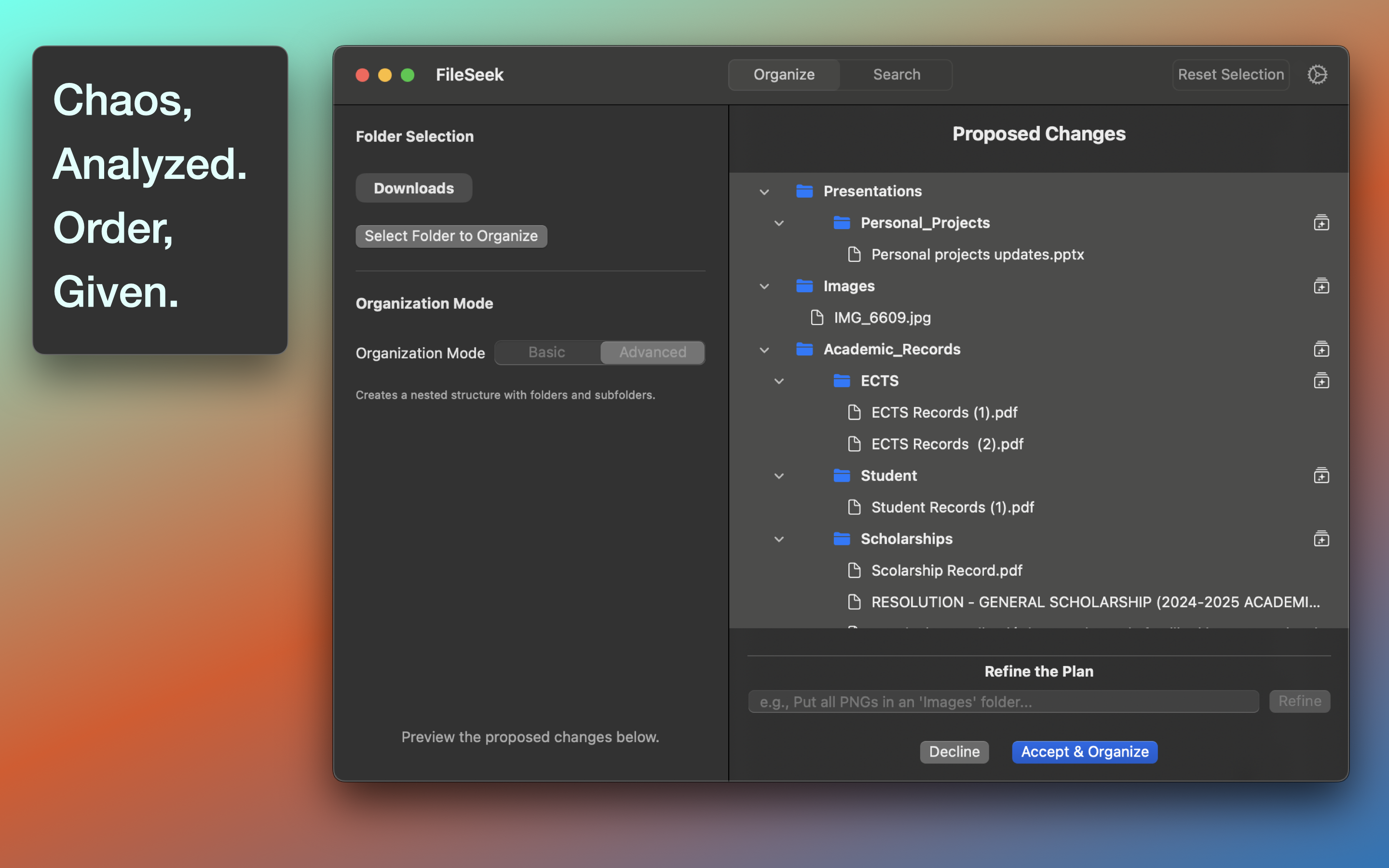1389x868 pixels.
Task: Select RESOLUTION - GENERAL SCHOLARSHIP file row
Action: coord(1038,602)
